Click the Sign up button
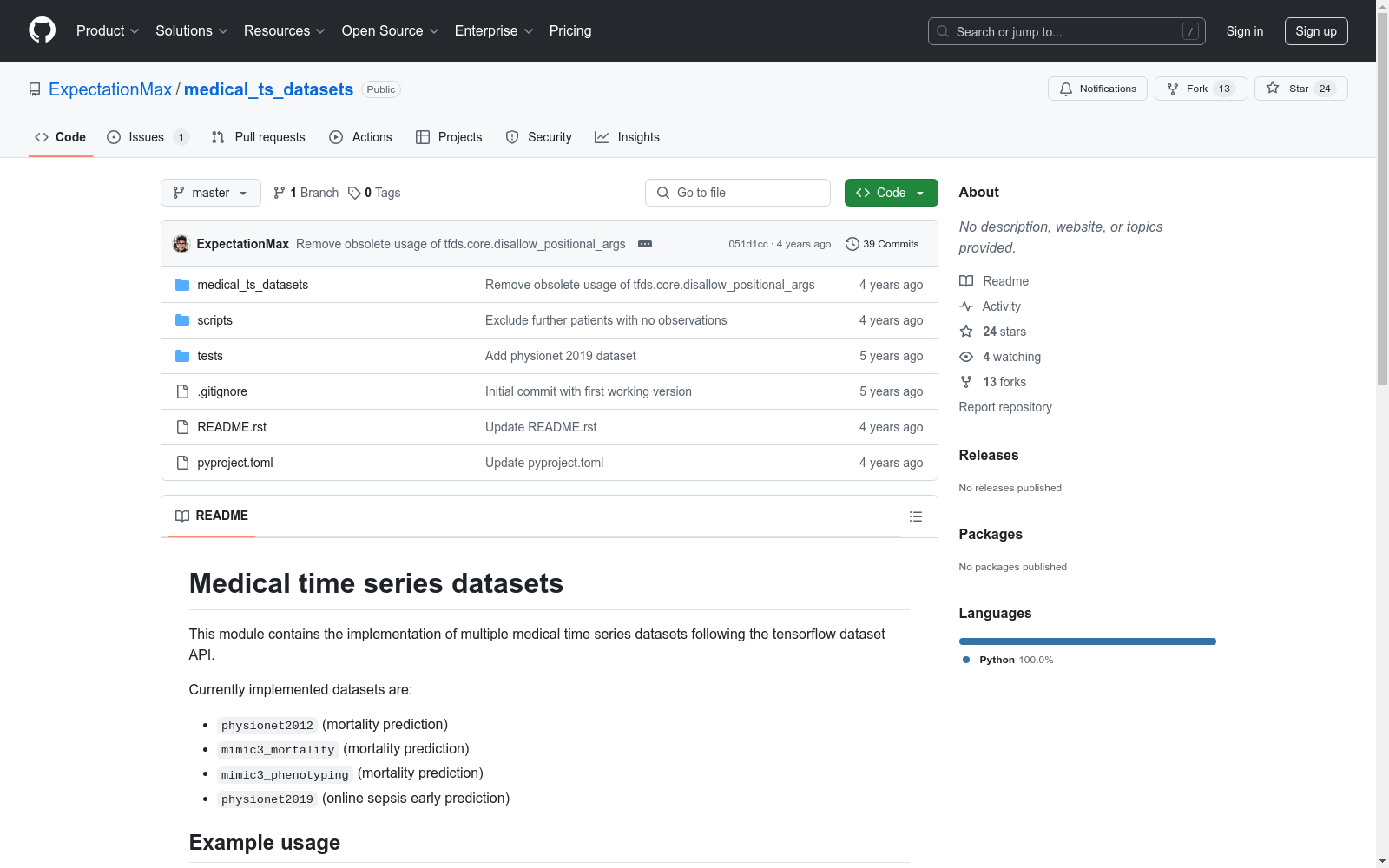This screenshot has width=1389, height=868. (1316, 31)
